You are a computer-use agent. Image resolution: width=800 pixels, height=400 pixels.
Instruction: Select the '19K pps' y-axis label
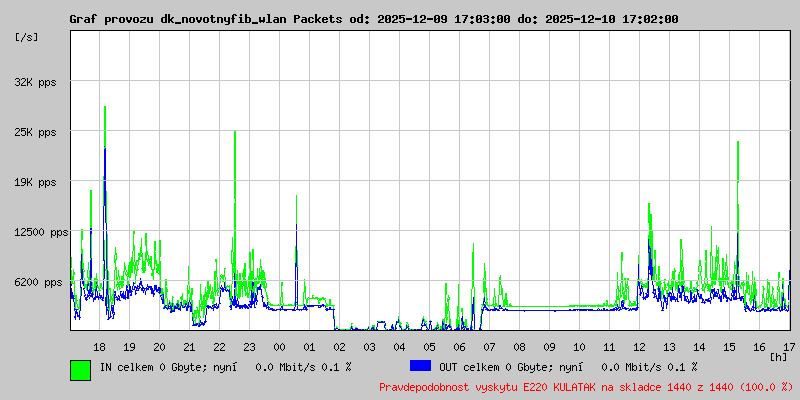pyautogui.click(x=36, y=182)
